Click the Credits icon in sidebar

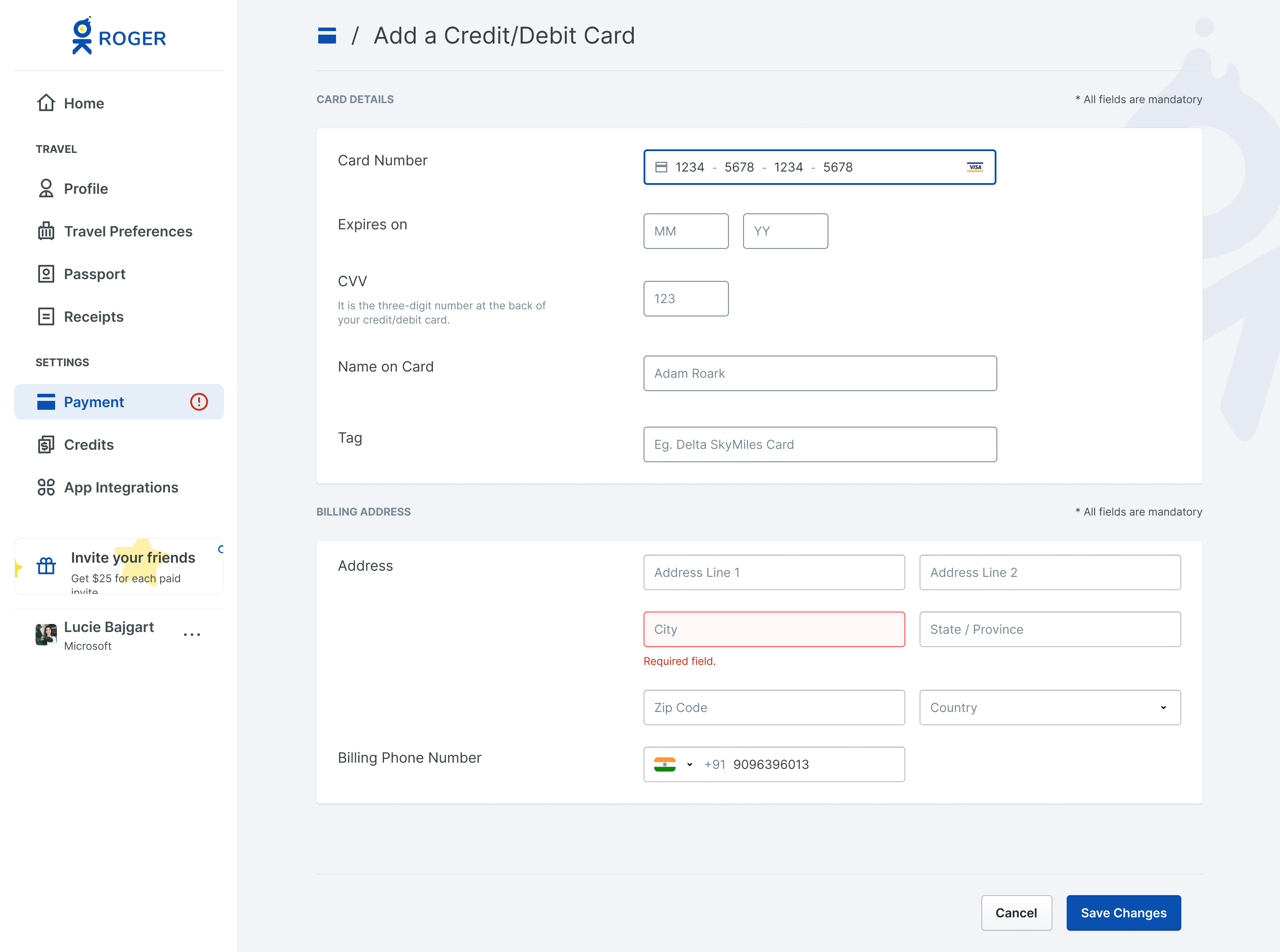[x=46, y=444]
